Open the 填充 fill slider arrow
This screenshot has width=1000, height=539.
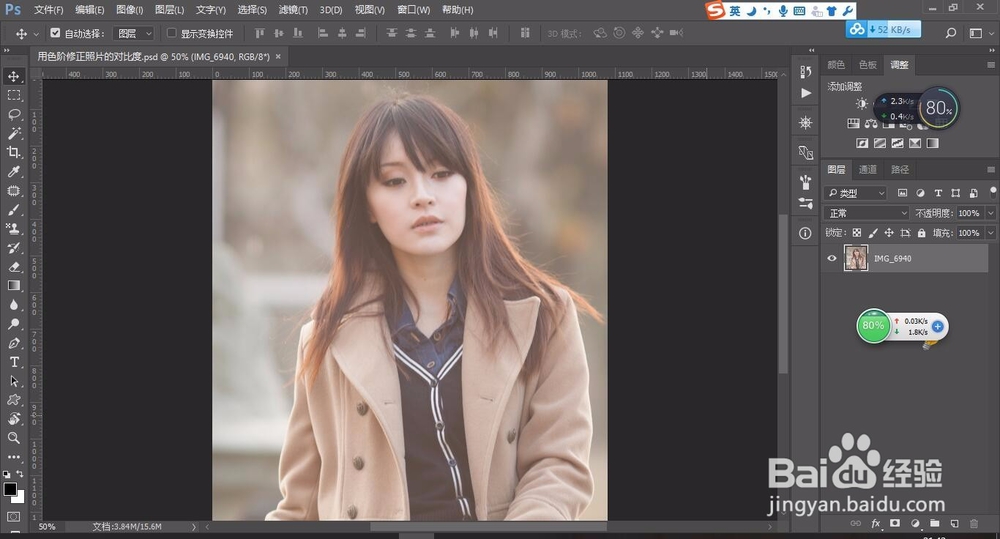(990, 233)
